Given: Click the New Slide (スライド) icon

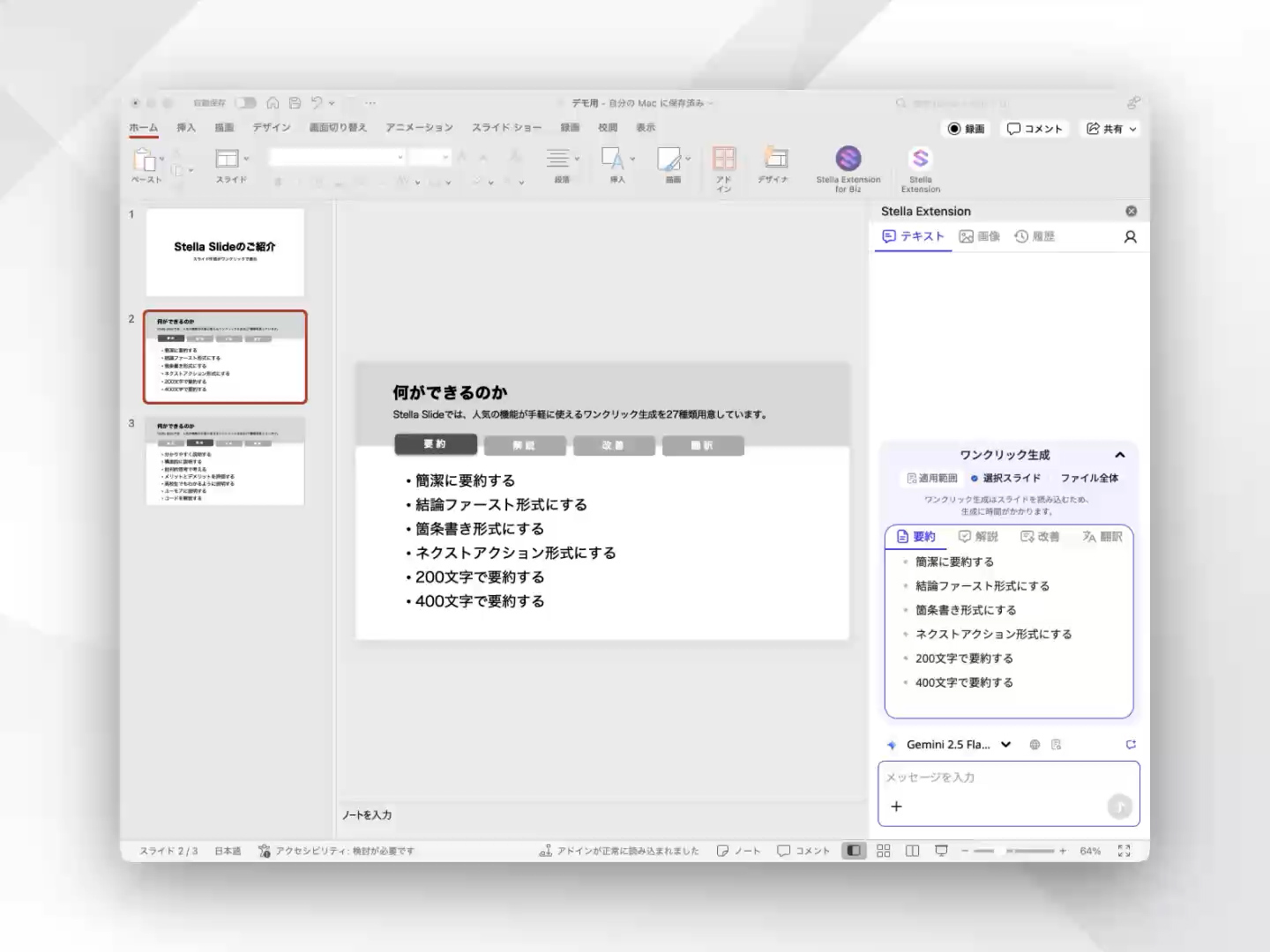Looking at the screenshot, I should tap(228, 159).
